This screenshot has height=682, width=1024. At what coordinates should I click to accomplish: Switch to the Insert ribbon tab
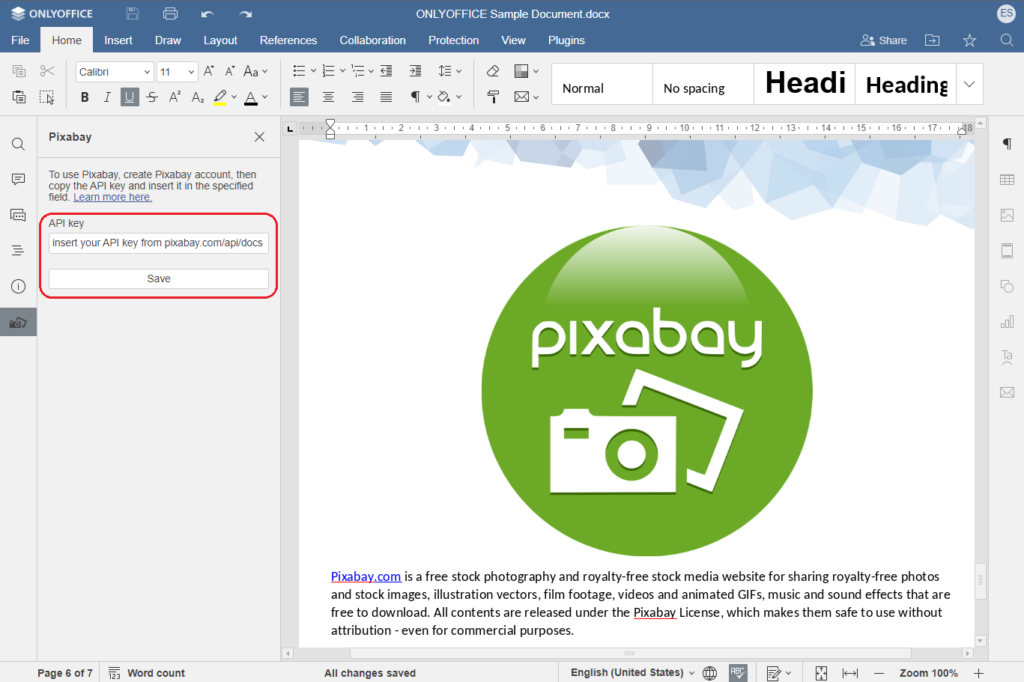pos(118,40)
